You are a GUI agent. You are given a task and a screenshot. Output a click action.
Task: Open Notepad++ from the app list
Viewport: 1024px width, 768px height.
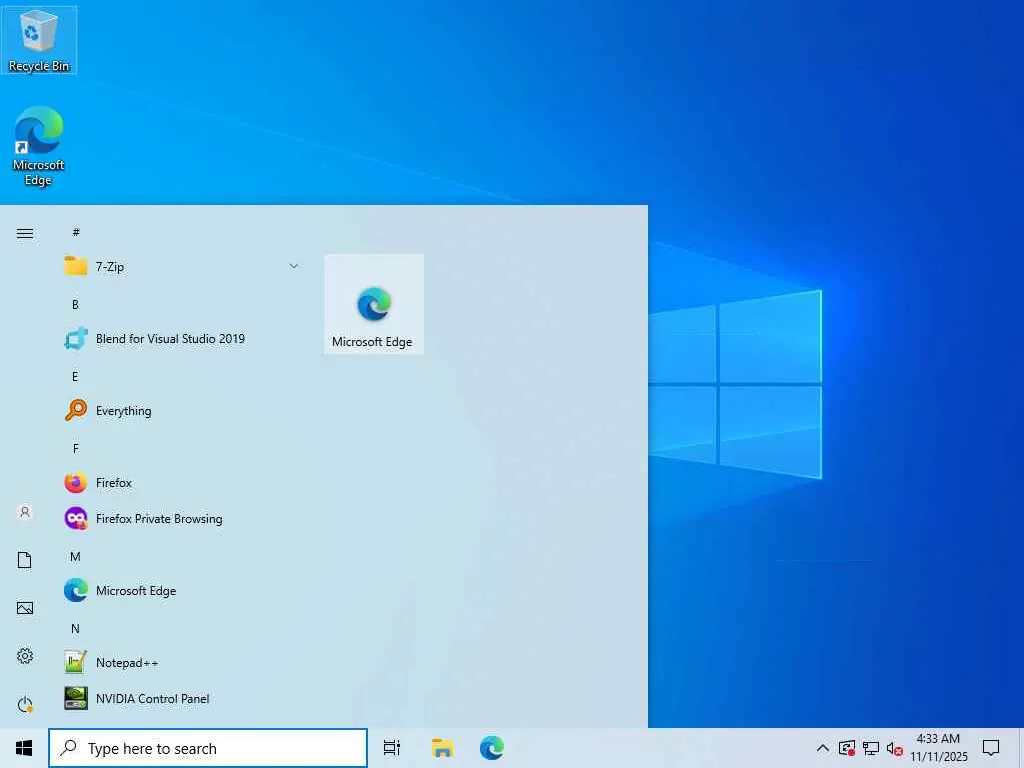[x=182, y=662]
